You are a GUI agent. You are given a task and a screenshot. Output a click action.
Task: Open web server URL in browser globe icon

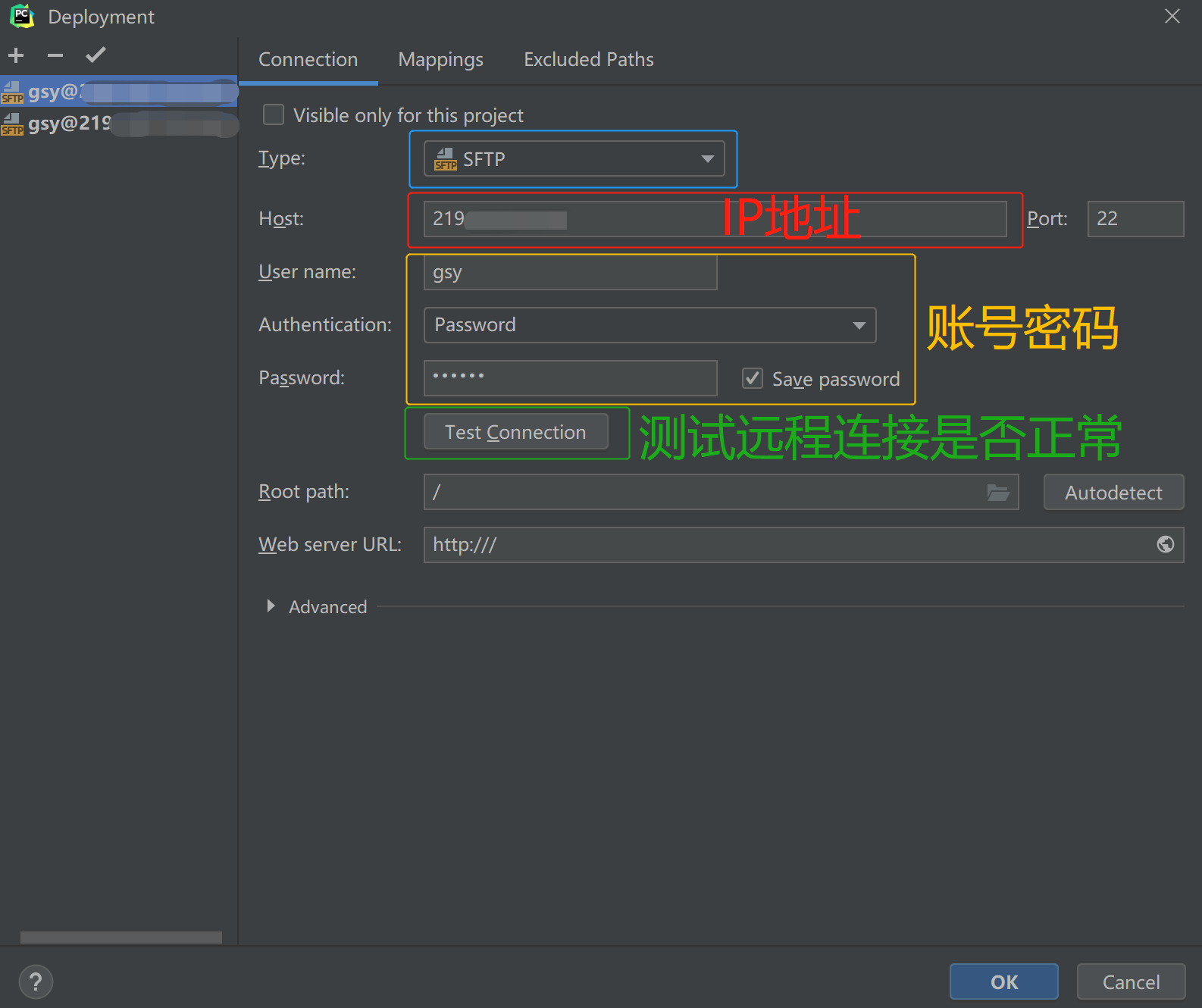(1166, 544)
